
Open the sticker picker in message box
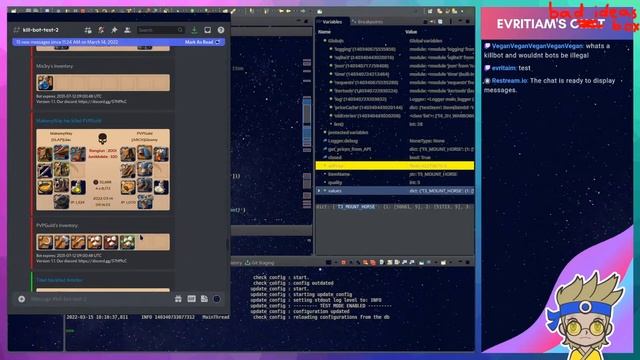coord(204,299)
